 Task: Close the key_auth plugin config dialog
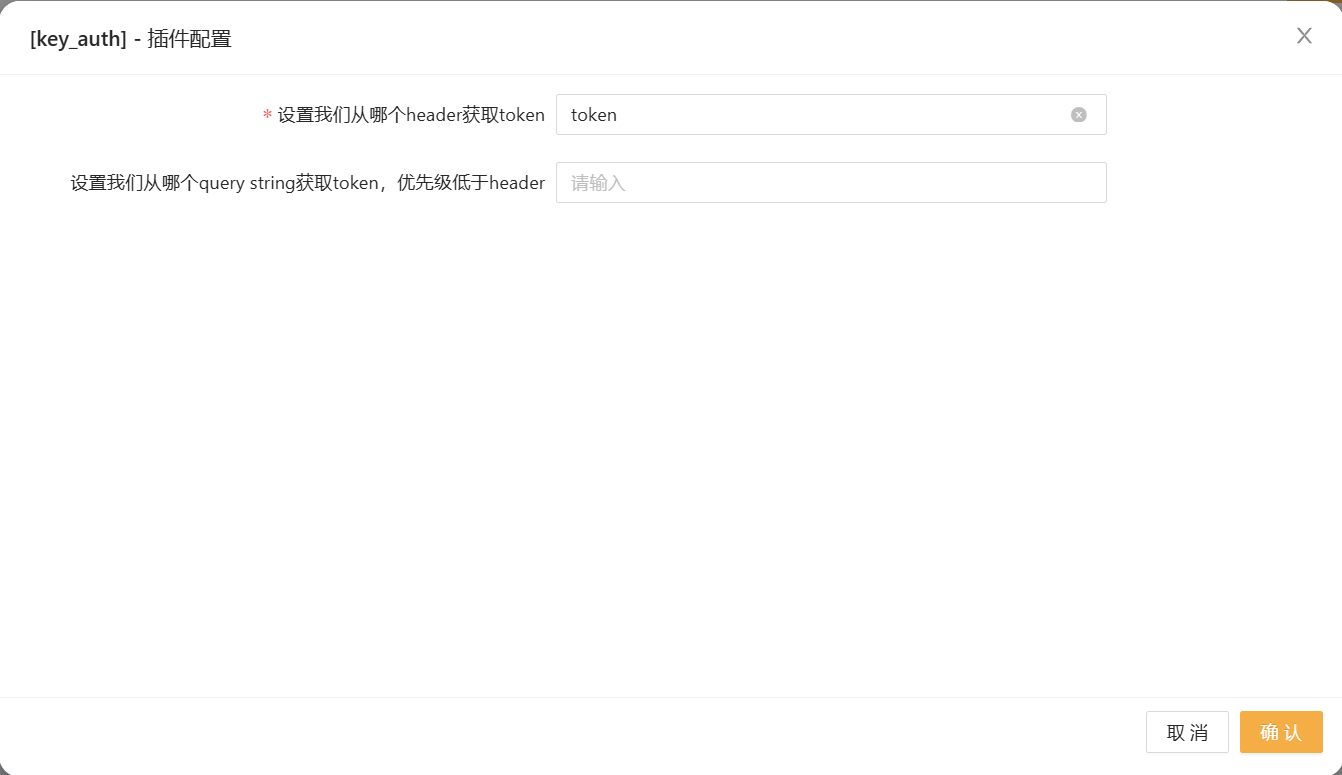click(x=1304, y=36)
